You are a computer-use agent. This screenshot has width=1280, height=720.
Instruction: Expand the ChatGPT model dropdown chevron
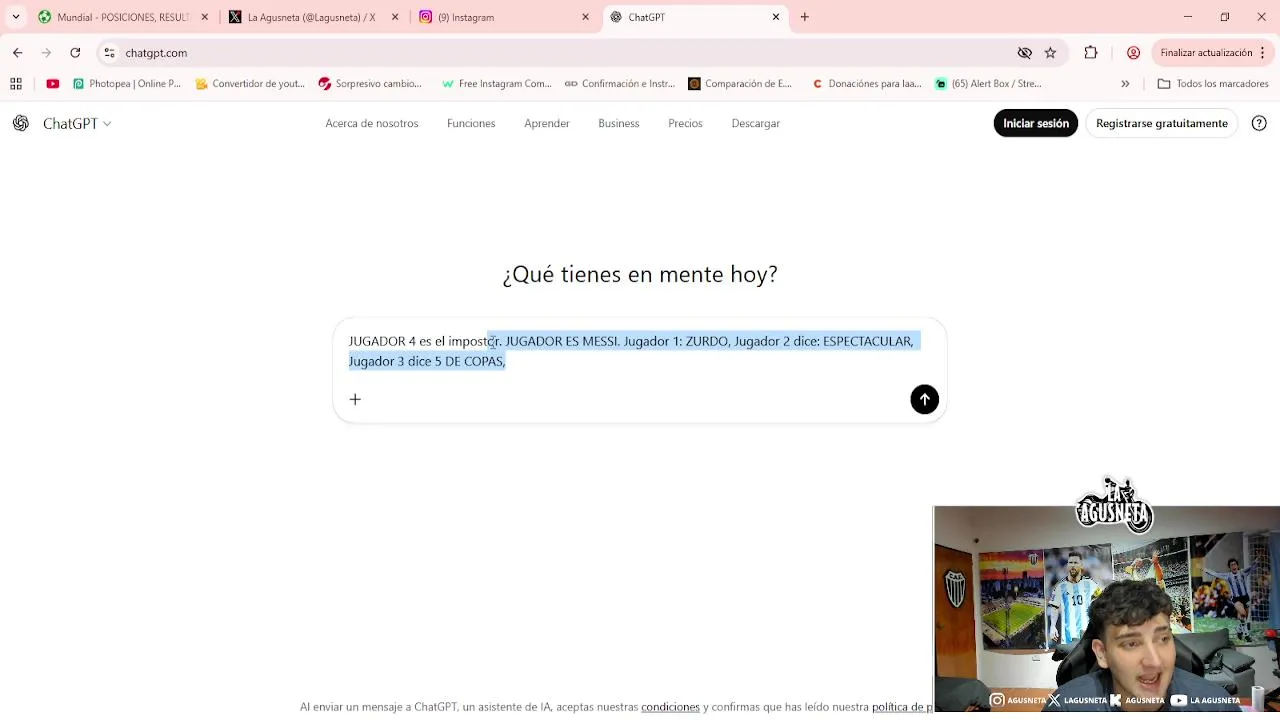107,124
